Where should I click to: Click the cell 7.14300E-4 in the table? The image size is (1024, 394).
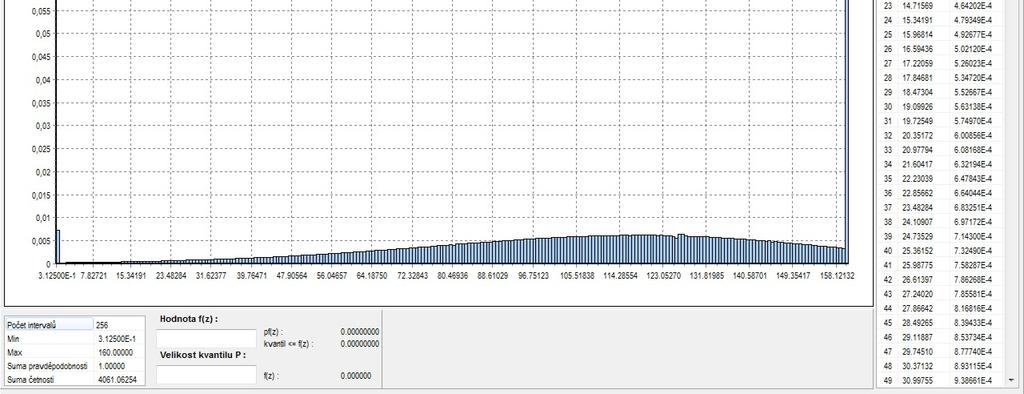click(x=972, y=236)
